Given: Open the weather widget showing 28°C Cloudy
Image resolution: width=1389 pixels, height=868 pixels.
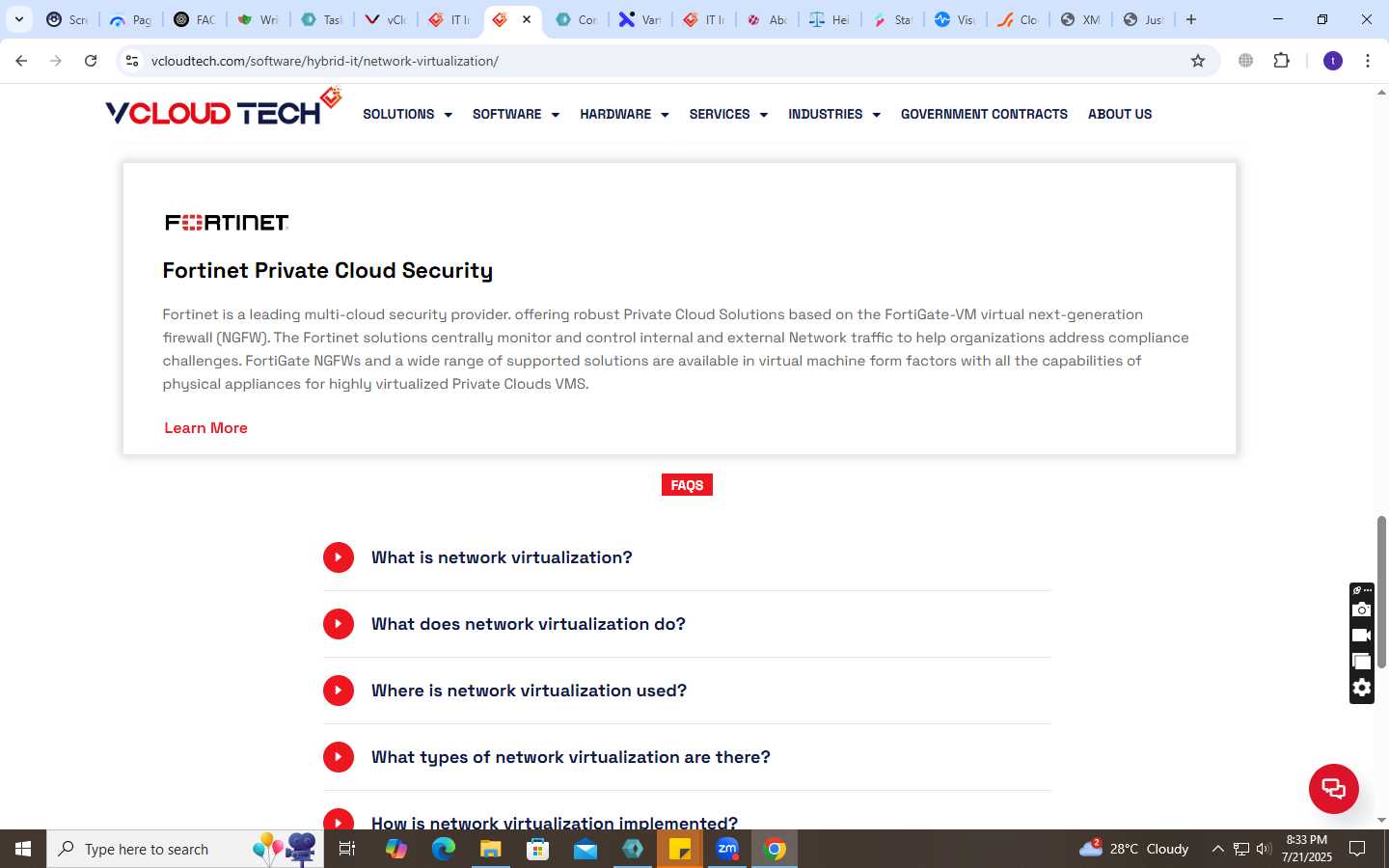Looking at the screenshot, I should pos(1133,849).
